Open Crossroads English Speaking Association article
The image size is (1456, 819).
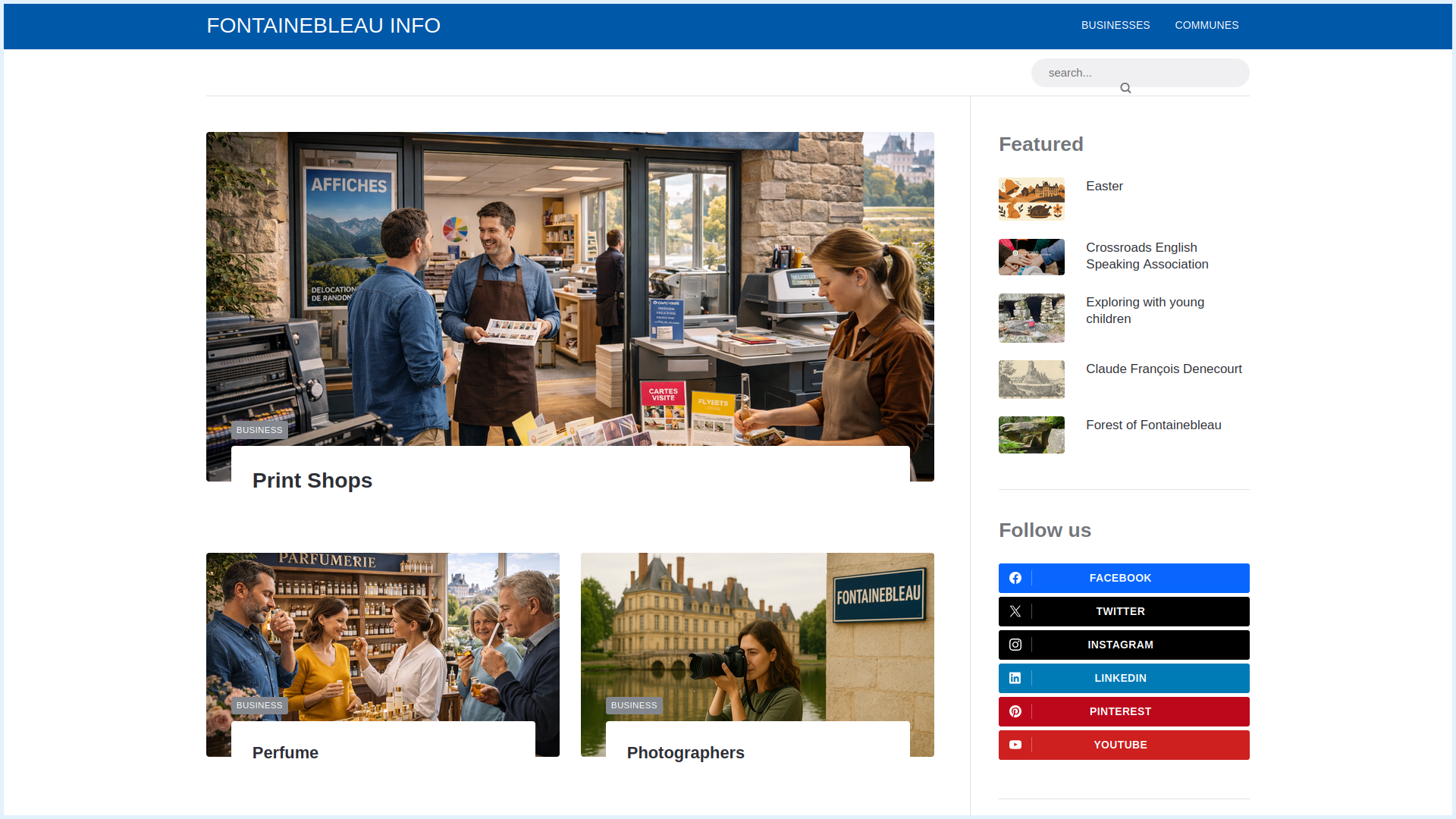click(x=1147, y=256)
